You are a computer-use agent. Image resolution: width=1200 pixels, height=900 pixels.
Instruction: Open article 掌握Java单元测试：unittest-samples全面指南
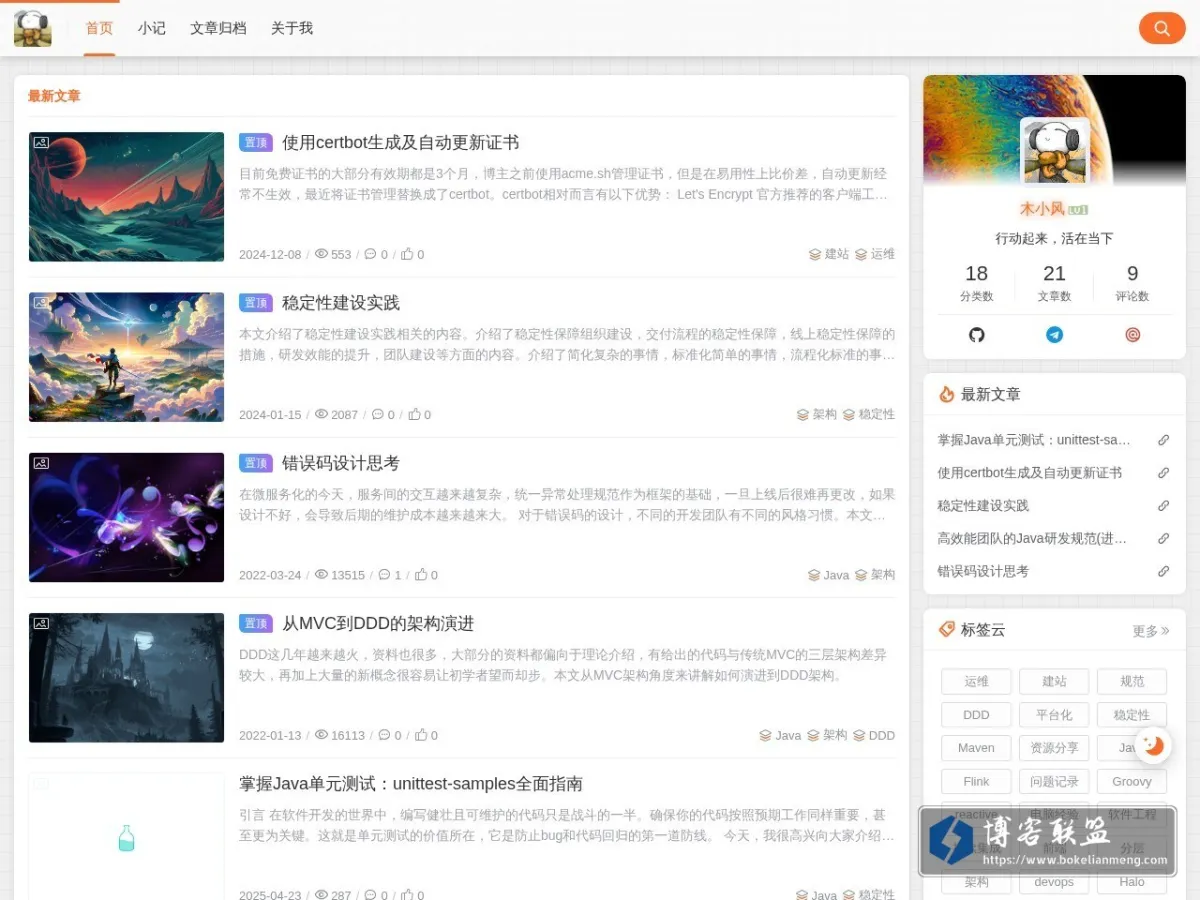click(411, 784)
